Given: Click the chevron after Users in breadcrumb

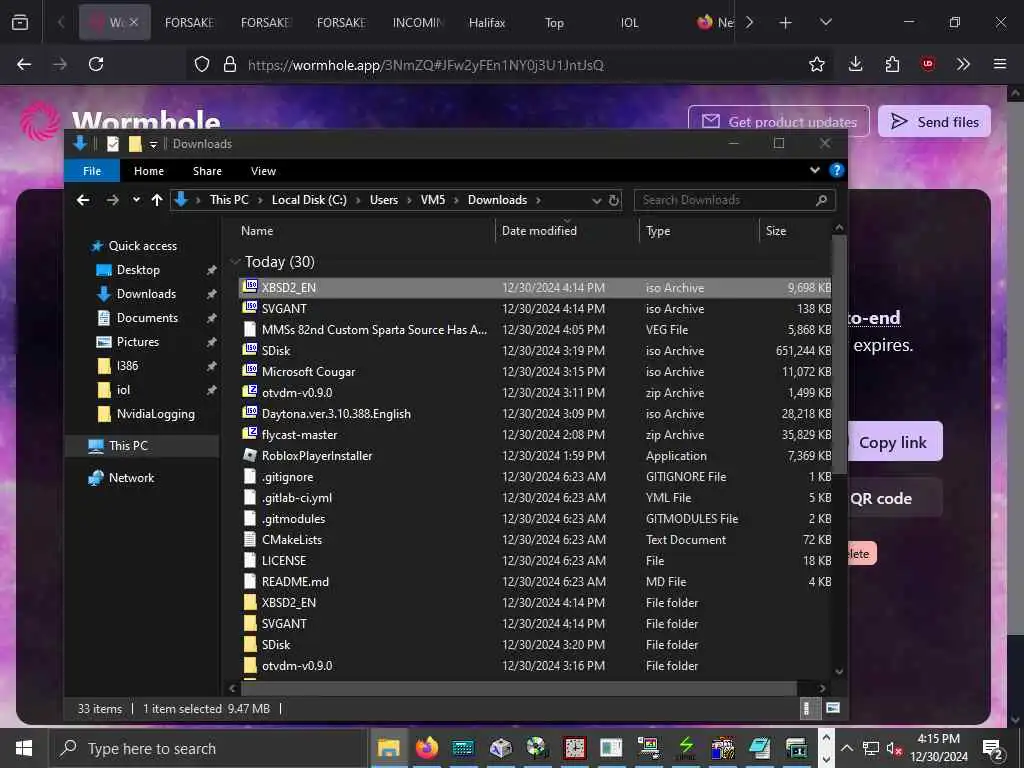Looking at the screenshot, I should click(409, 200).
